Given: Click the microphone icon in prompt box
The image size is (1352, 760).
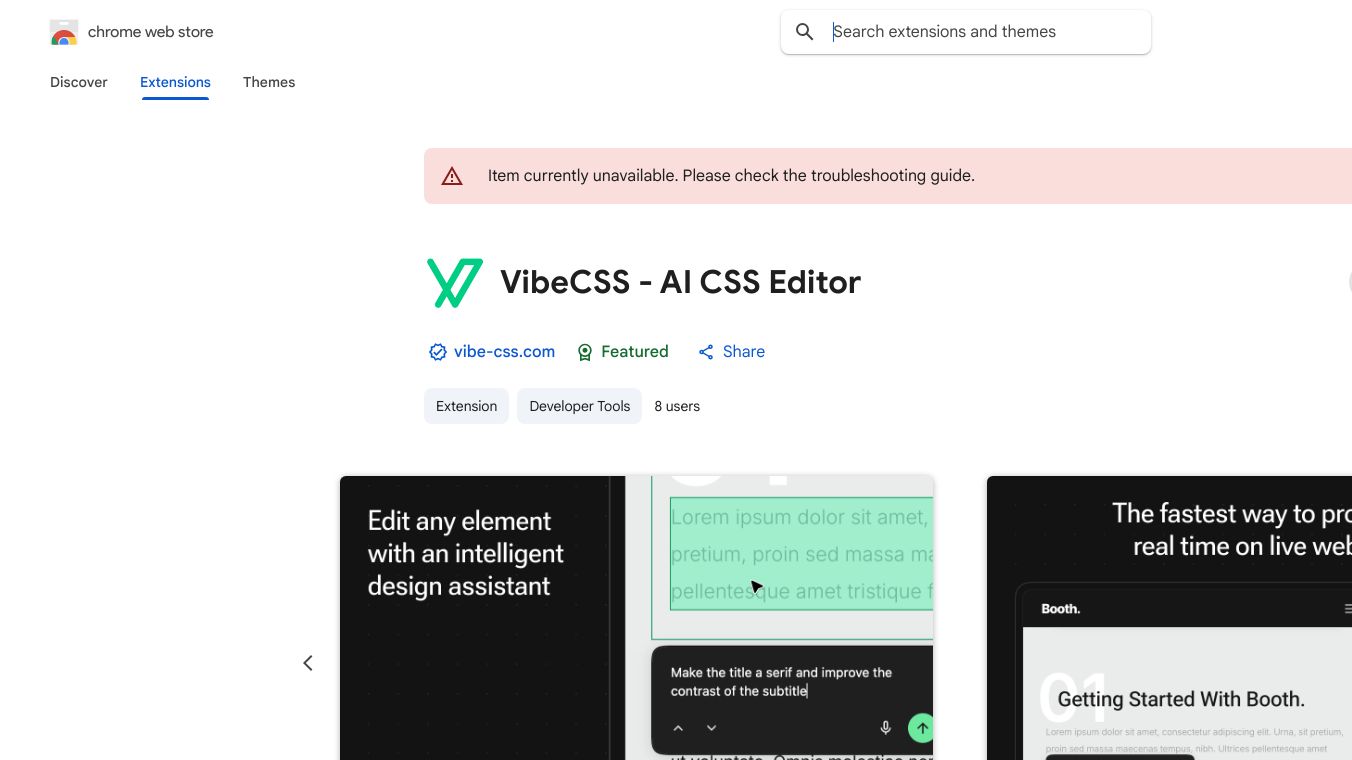Looking at the screenshot, I should (885, 728).
